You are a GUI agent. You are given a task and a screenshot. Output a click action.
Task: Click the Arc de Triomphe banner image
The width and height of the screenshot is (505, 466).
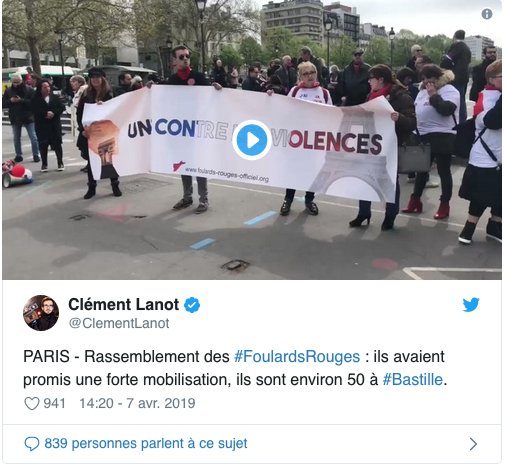click(102, 150)
